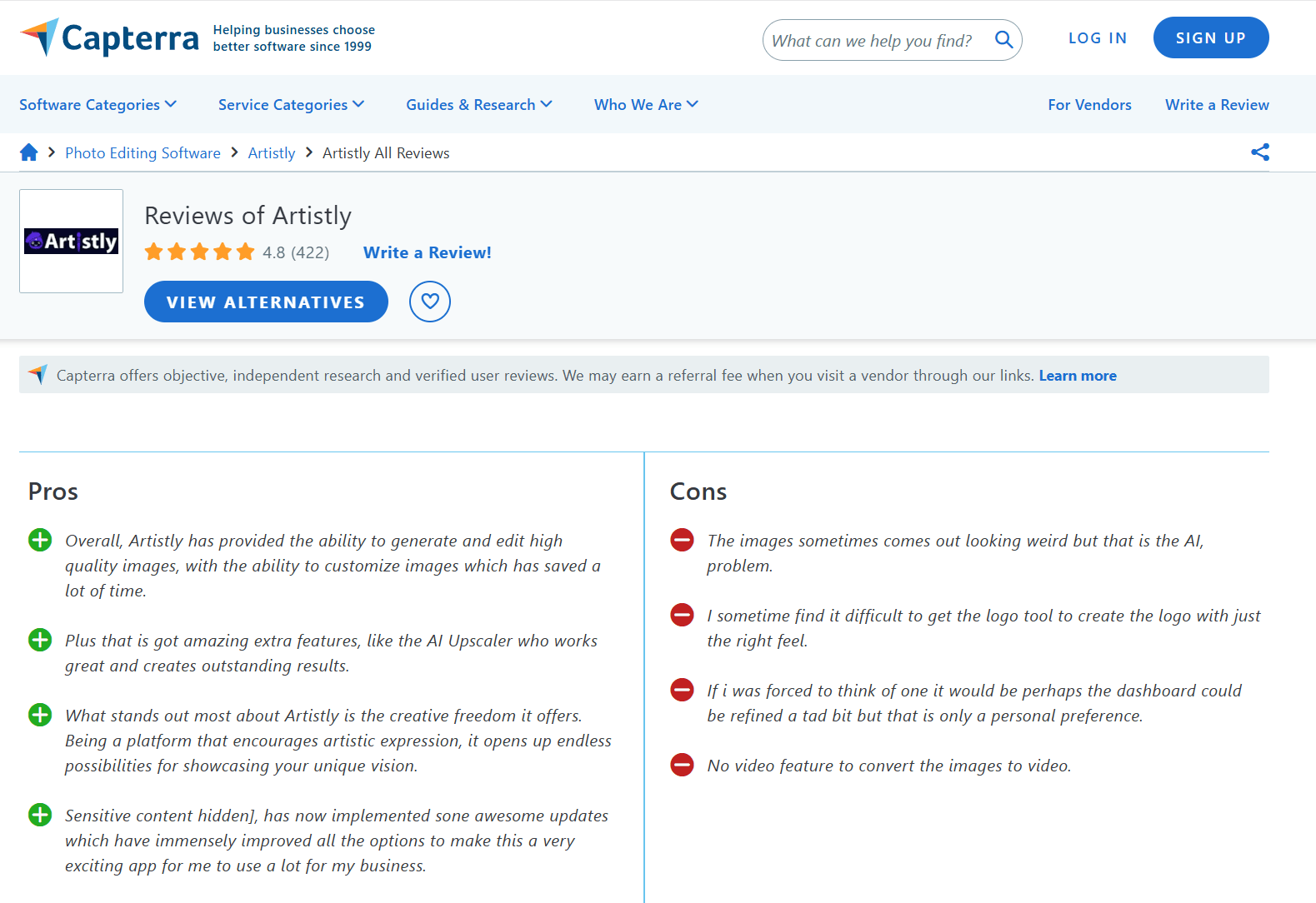Expand the Guides & Research menu
This screenshot has height=903, width=1316.
[x=478, y=105]
